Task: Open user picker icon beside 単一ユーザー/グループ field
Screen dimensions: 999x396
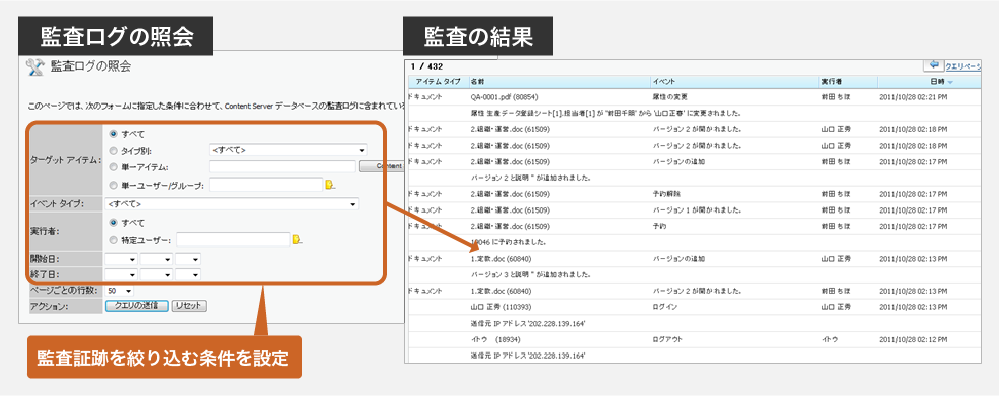Action: click(x=330, y=185)
